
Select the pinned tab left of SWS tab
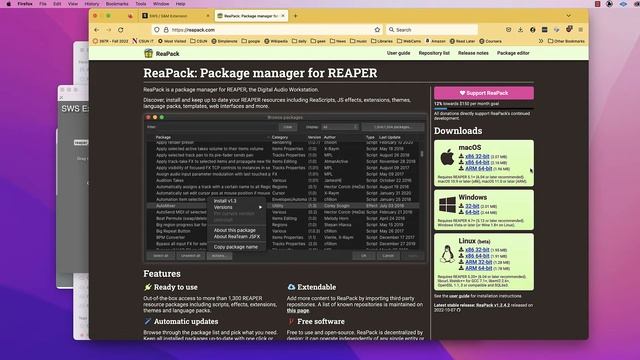[130, 16]
